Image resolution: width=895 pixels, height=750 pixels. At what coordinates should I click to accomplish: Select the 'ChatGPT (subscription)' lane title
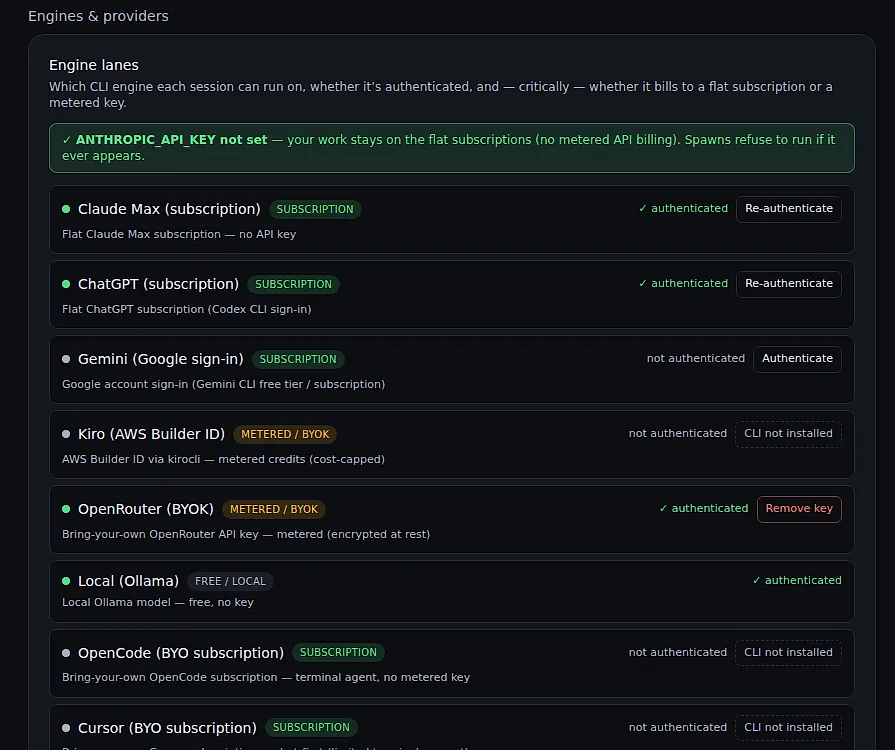tap(158, 284)
